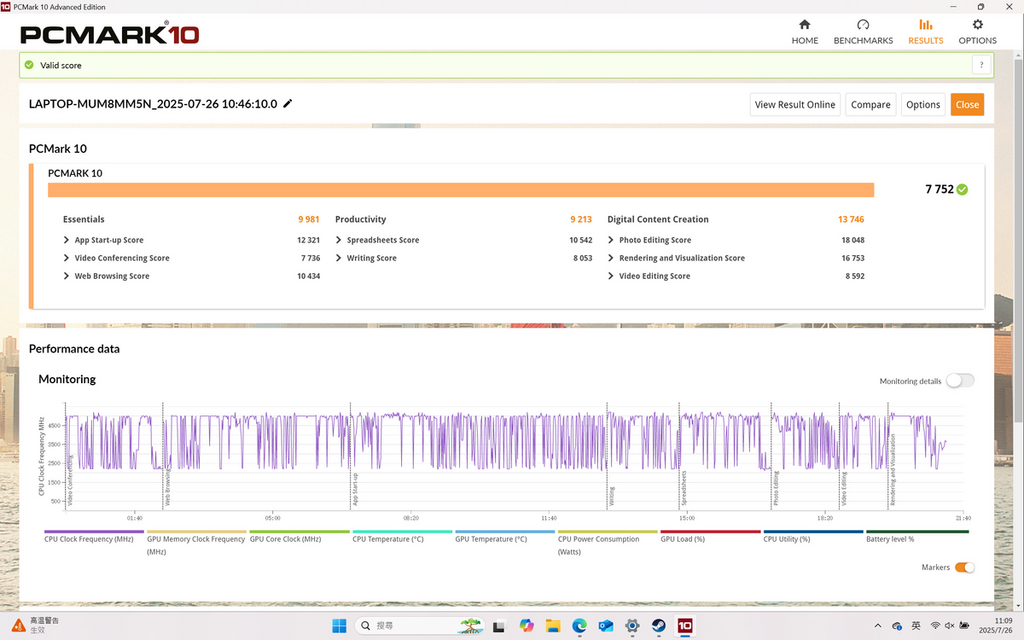Switch to the RESULTS tab
Viewport: 1024px width, 640px height.
point(925,31)
